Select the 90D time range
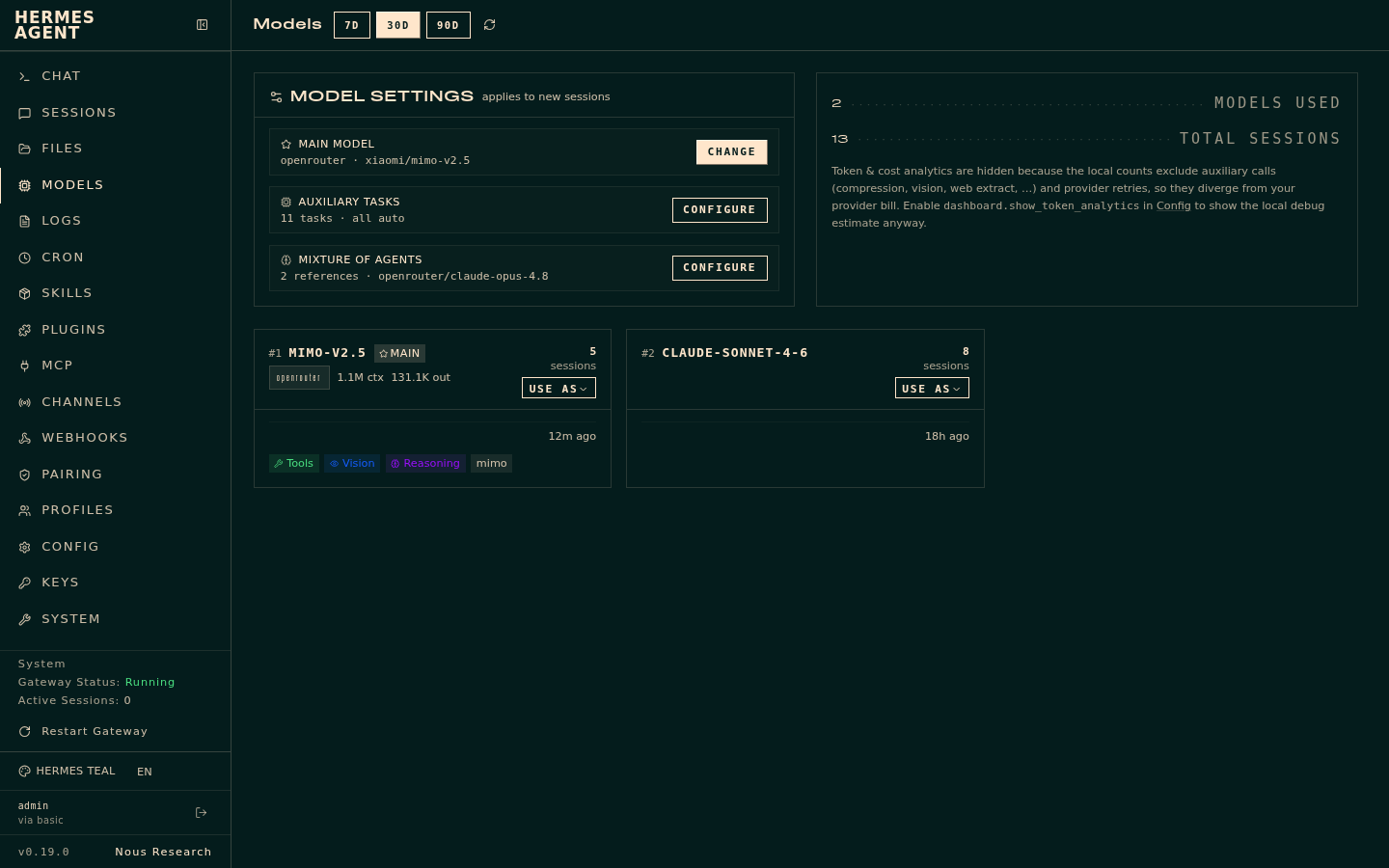Viewport: 1389px width, 868px height. point(449,25)
